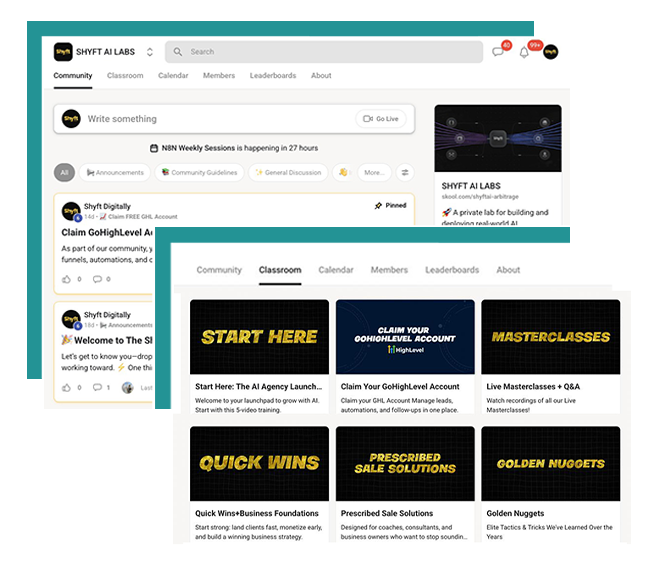Click the Live Masterclasses + Q&A title
The height and width of the screenshot is (587, 657).
[533, 387]
